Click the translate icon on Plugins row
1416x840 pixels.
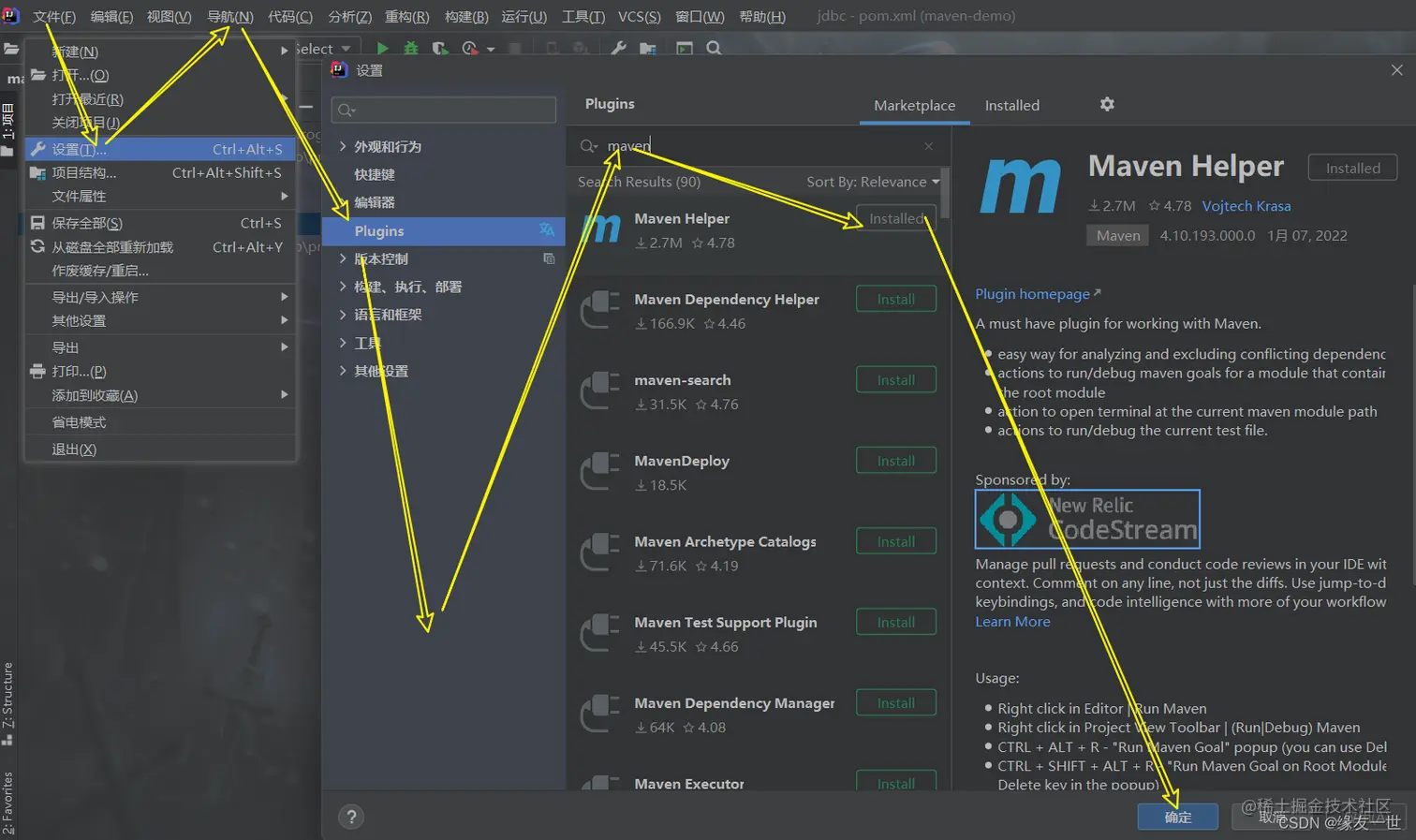click(x=547, y=230)
